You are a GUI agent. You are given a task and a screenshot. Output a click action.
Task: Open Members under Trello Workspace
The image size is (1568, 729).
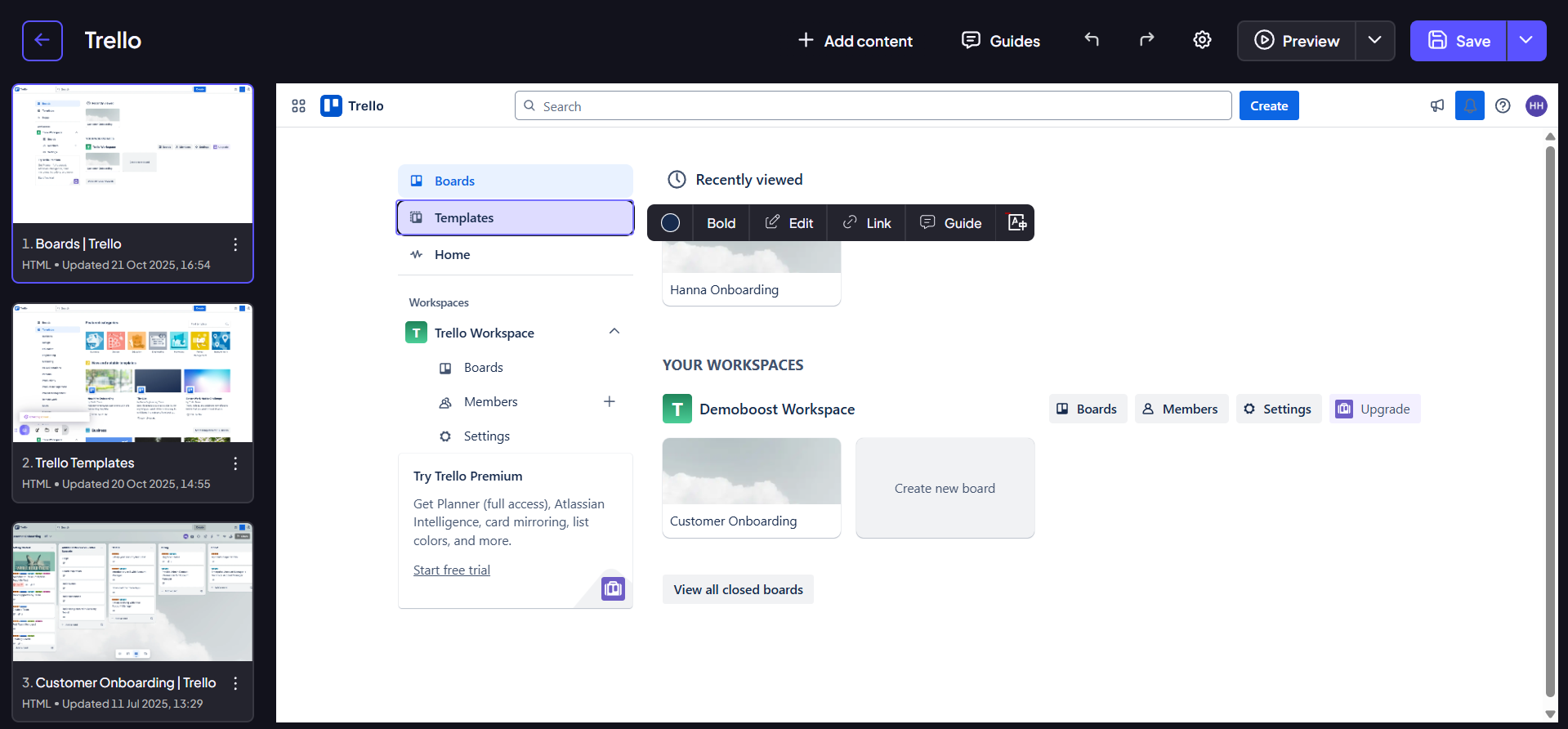[490, 402]
